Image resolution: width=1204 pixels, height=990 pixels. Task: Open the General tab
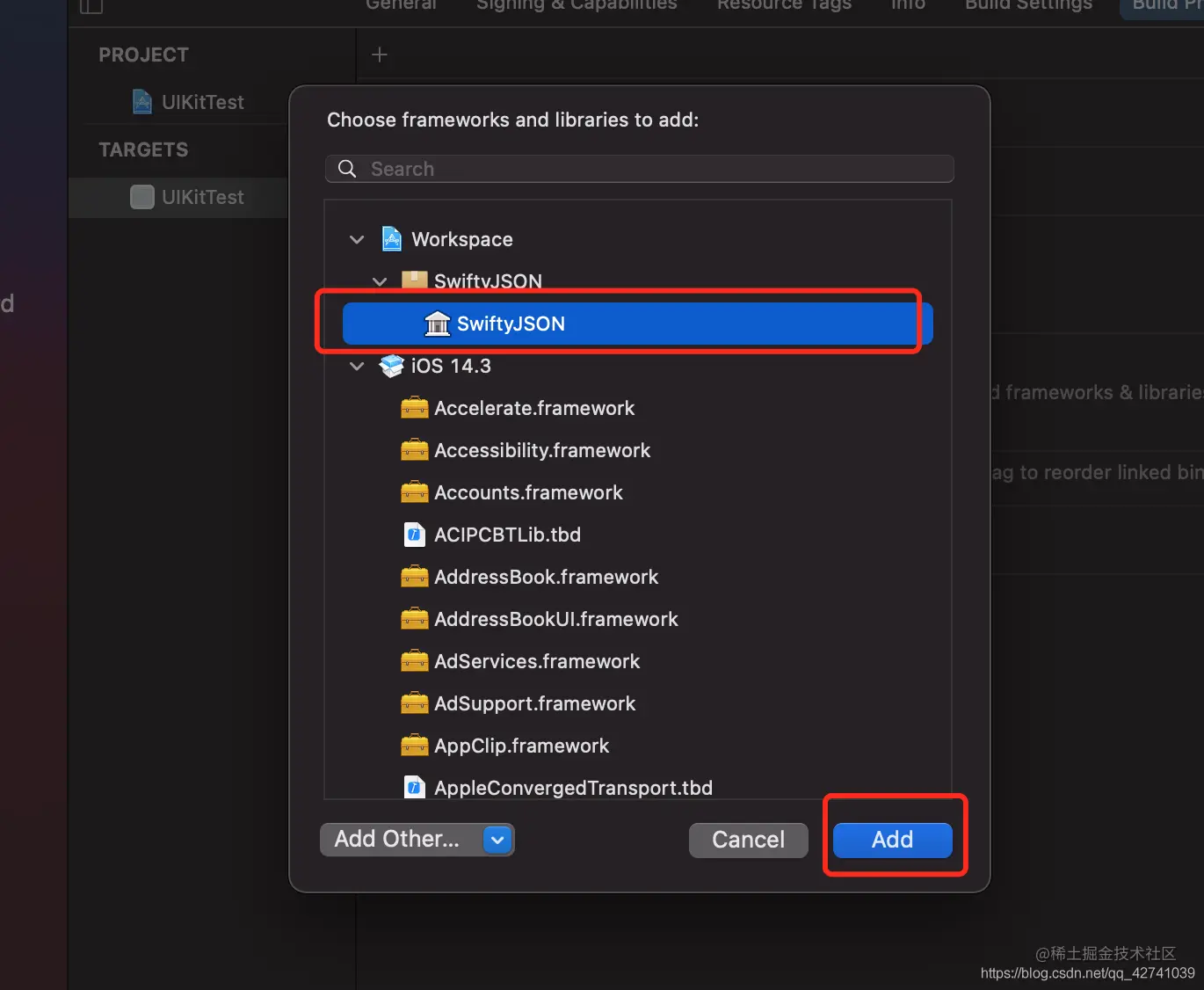tap(401, 5)
